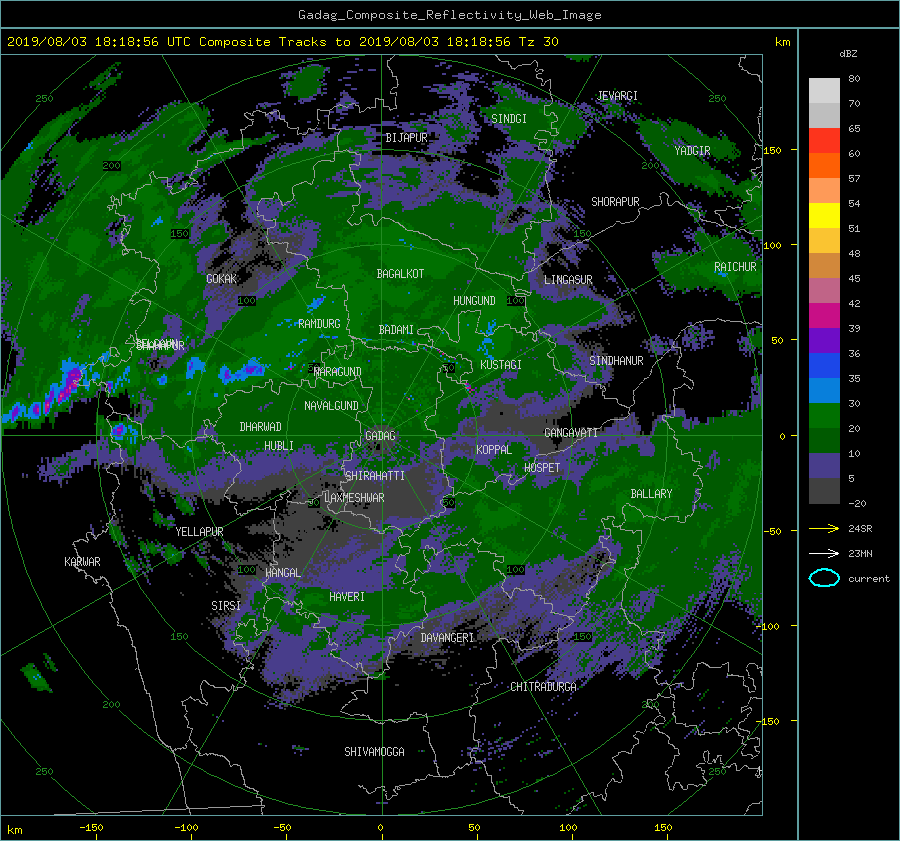Select the YELLAPUR label
Image resolution: width=900 pixels, height=841 pixels.
pos(199,532)
